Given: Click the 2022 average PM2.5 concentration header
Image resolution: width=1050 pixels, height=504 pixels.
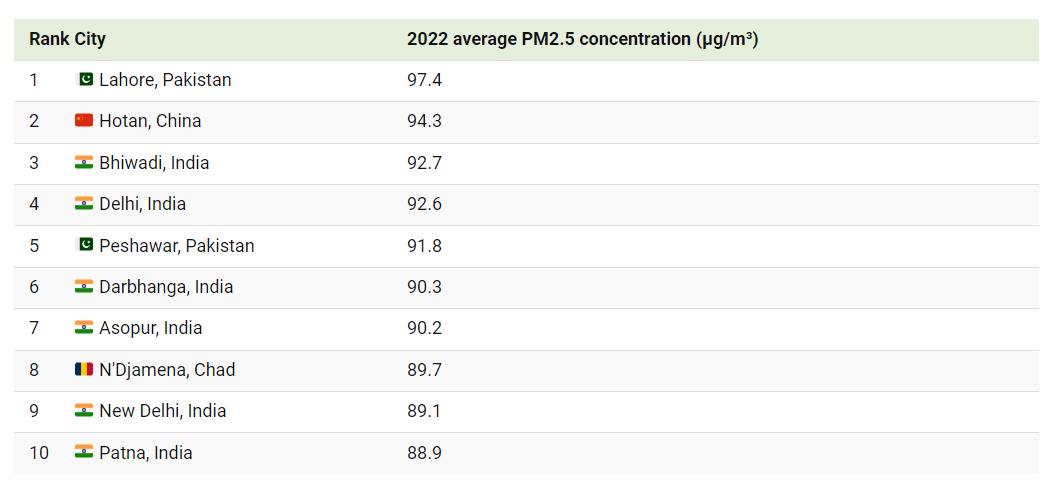Looking at the screenshot, I should [x=583, y=39].
